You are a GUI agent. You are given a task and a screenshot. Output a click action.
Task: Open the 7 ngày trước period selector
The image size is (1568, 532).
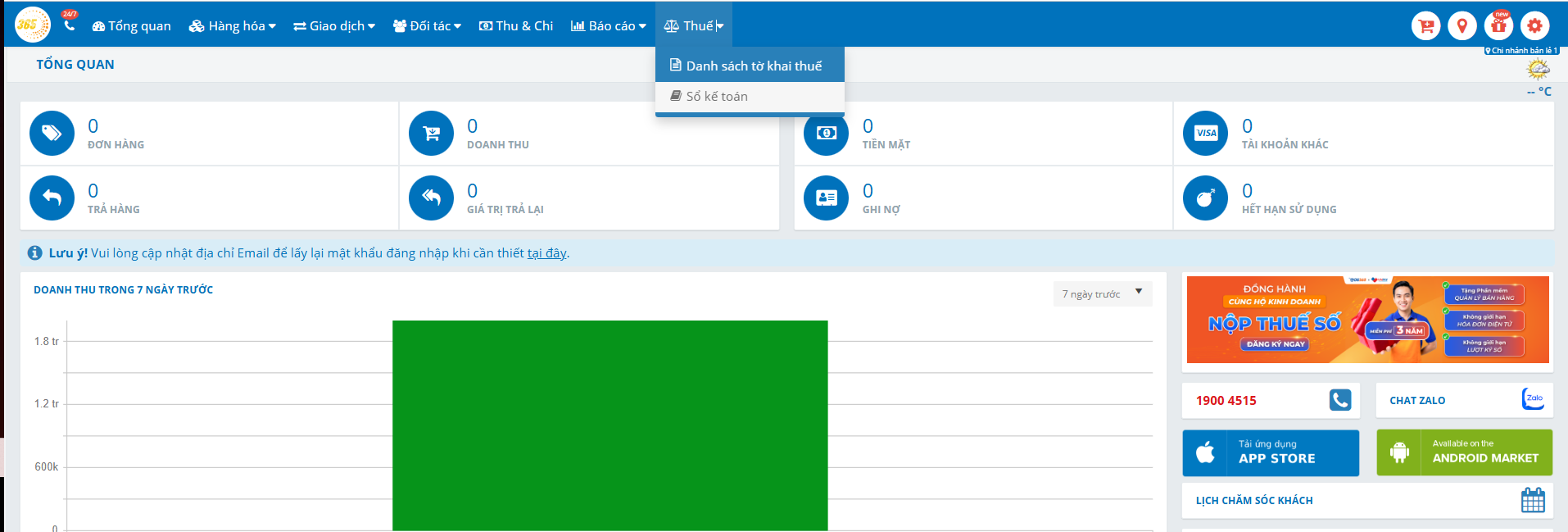pyautogui.click(x=1102, y=293)
